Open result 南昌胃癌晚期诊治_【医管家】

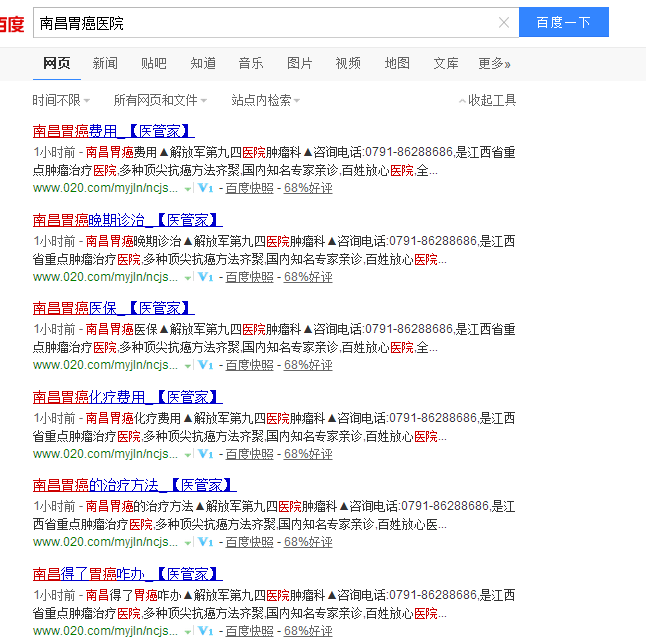(127, 220)
